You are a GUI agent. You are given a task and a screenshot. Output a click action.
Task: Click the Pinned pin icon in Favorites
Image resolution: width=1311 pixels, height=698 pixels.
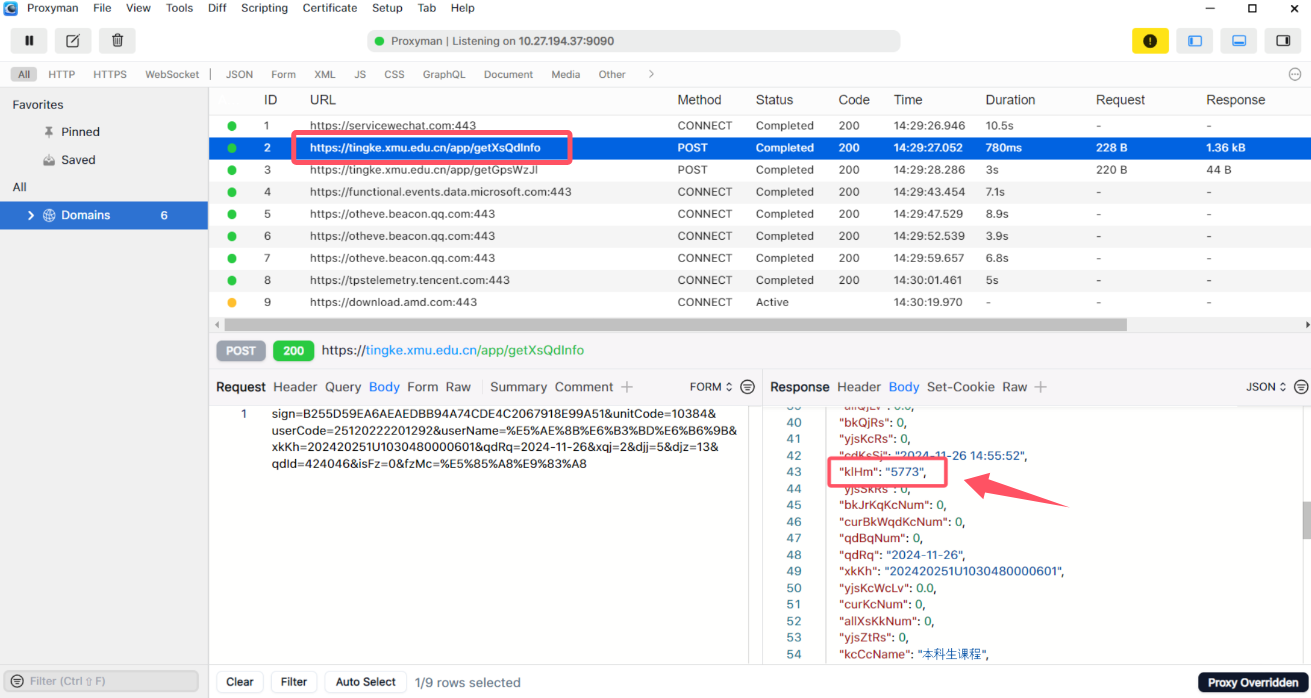coord(49,132)
